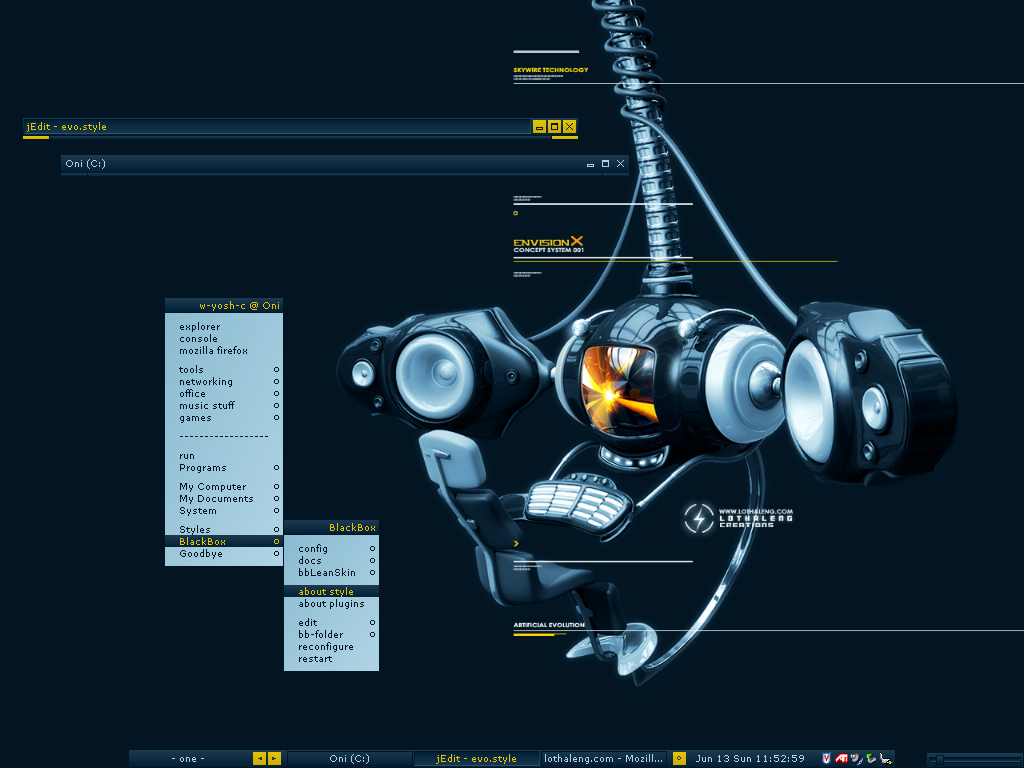Expand the Programs submenu
This screenshot has width=1024, height=768.
224,468
